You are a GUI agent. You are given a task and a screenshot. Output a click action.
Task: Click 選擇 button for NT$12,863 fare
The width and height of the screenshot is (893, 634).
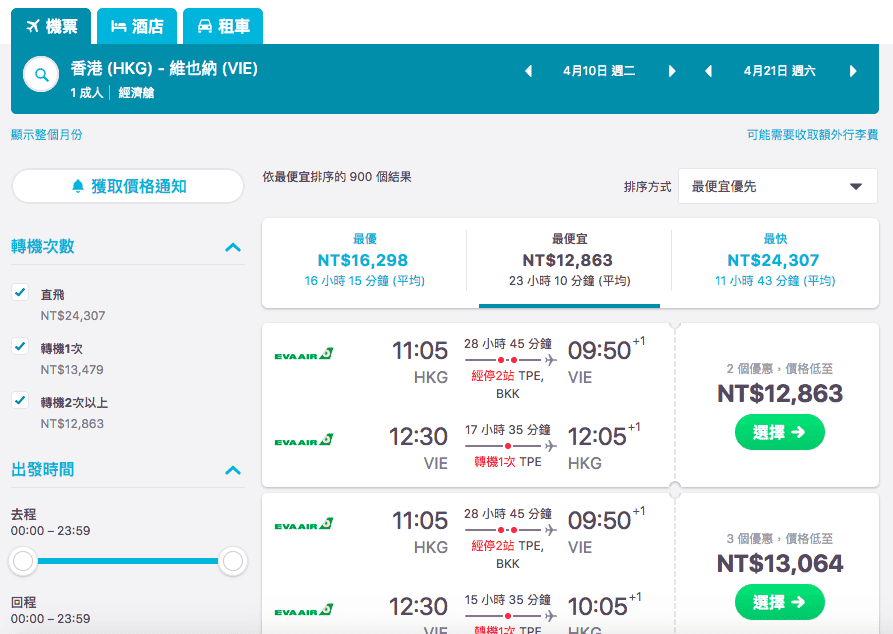[x=780, y=432]
